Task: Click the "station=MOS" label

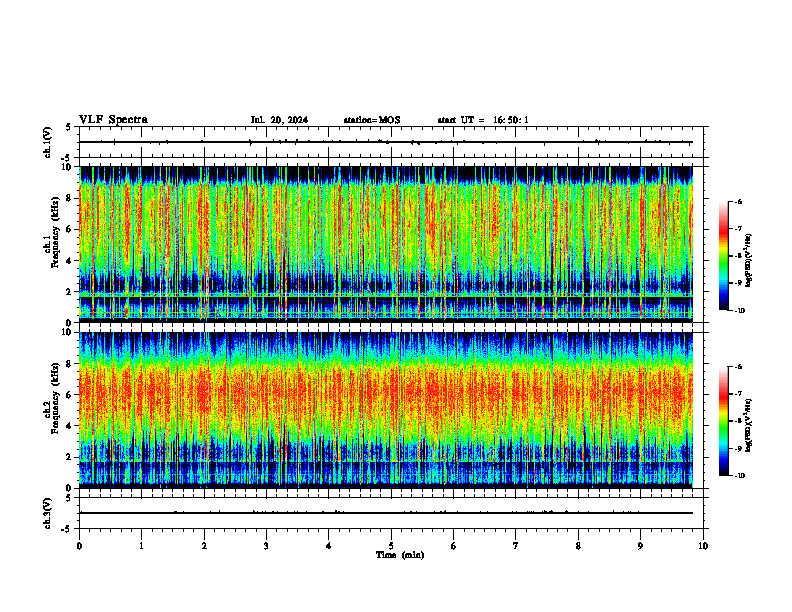Action: (372, 120)
